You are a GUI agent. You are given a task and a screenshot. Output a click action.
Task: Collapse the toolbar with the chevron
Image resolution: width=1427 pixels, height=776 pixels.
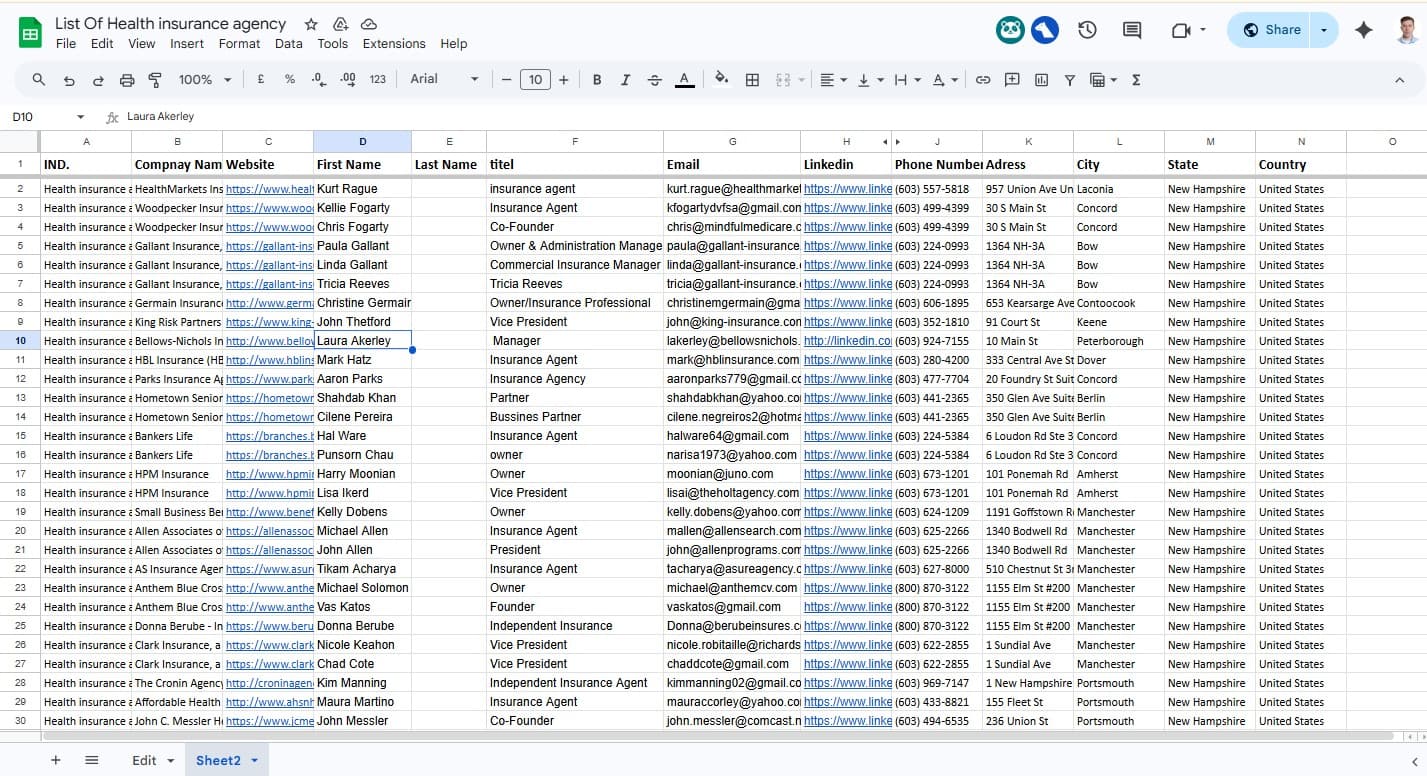[1400, 80]
